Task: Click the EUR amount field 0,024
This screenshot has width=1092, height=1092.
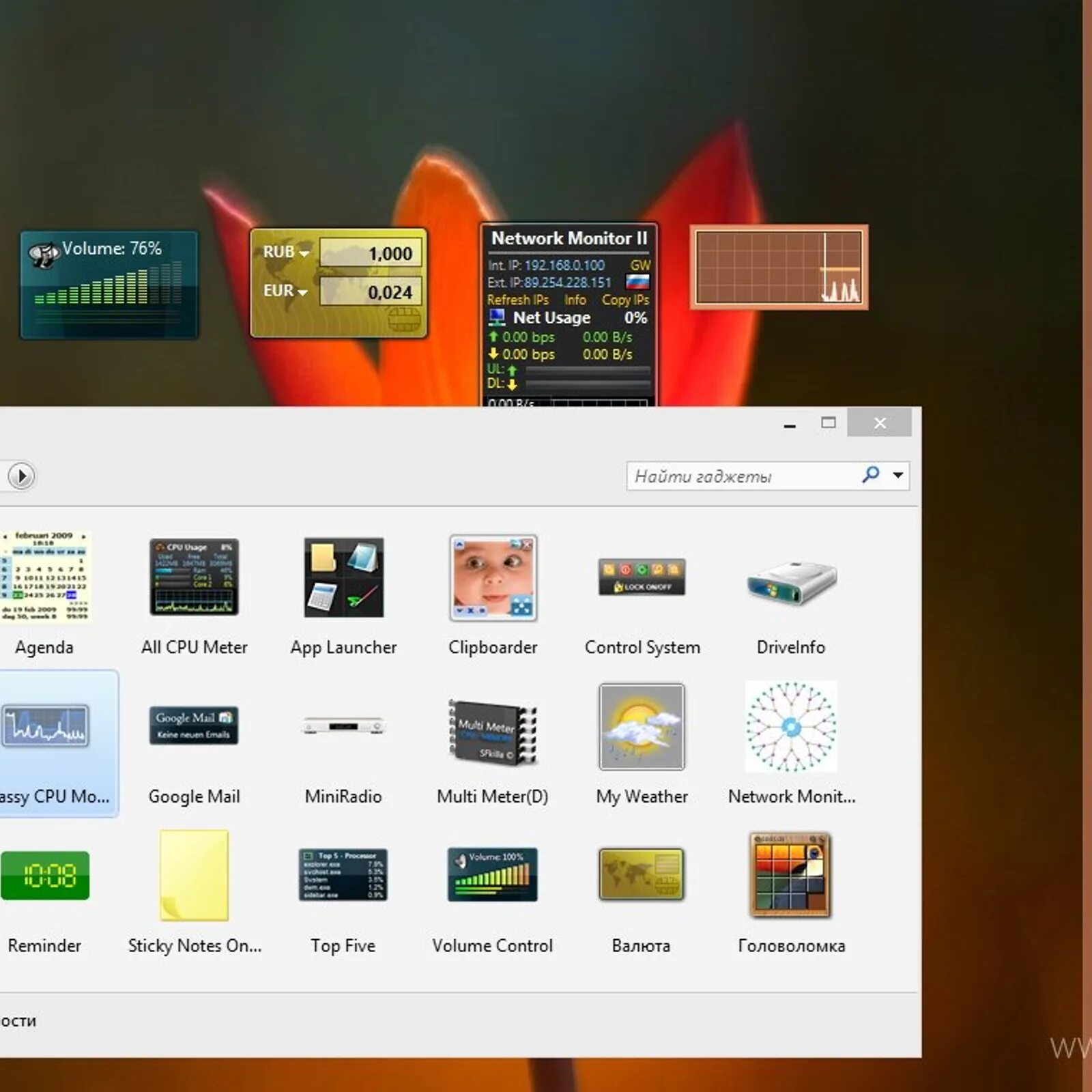Action: (x=371, y=292)
